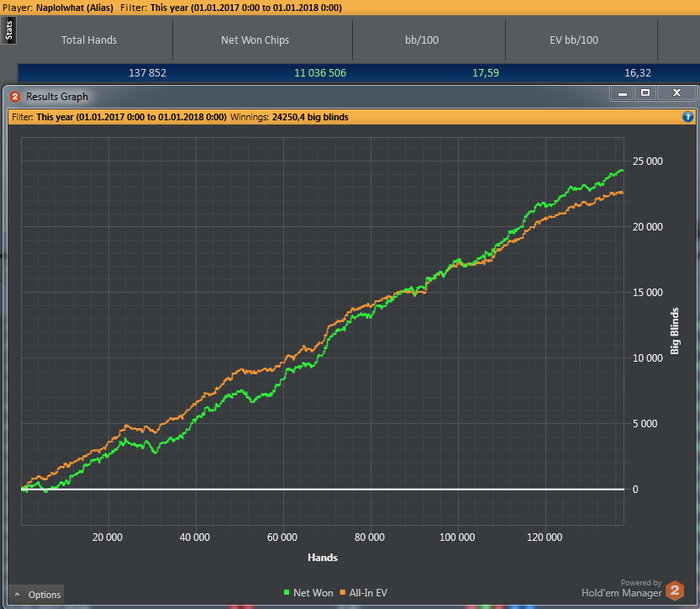Click the Results Graph title text

57,96
